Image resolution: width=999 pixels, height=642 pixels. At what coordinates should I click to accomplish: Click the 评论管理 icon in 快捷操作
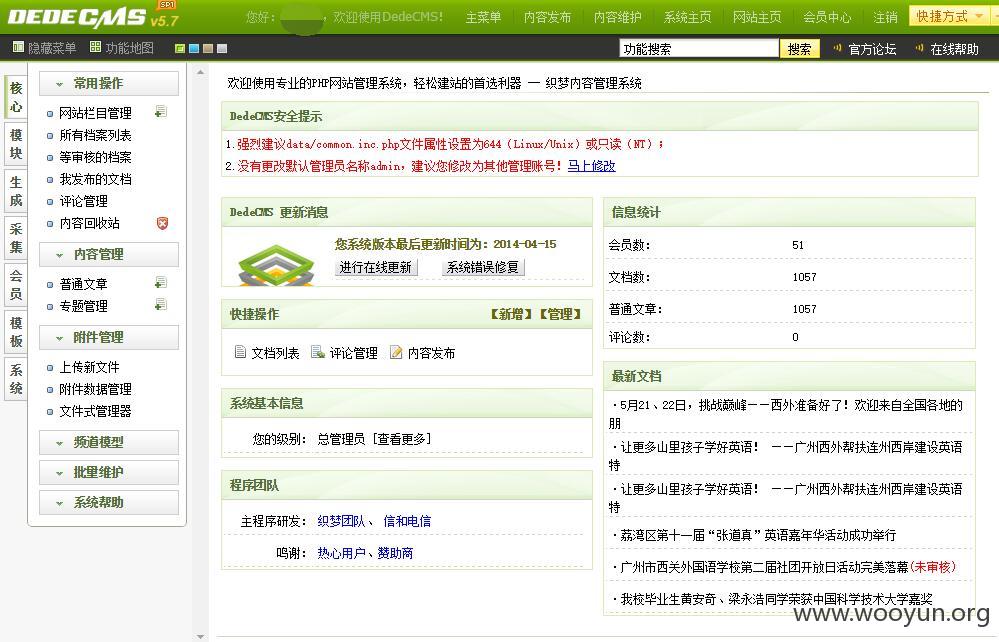point(317,352)
